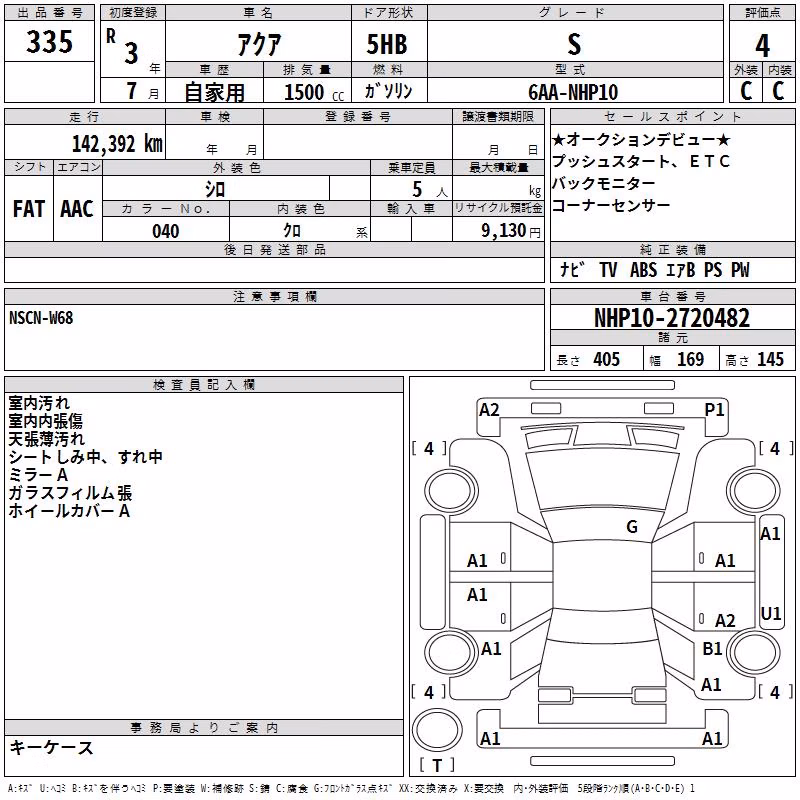
Task: Click the chassis number NHP10-2720482
Action: click(x=672, y=318)
